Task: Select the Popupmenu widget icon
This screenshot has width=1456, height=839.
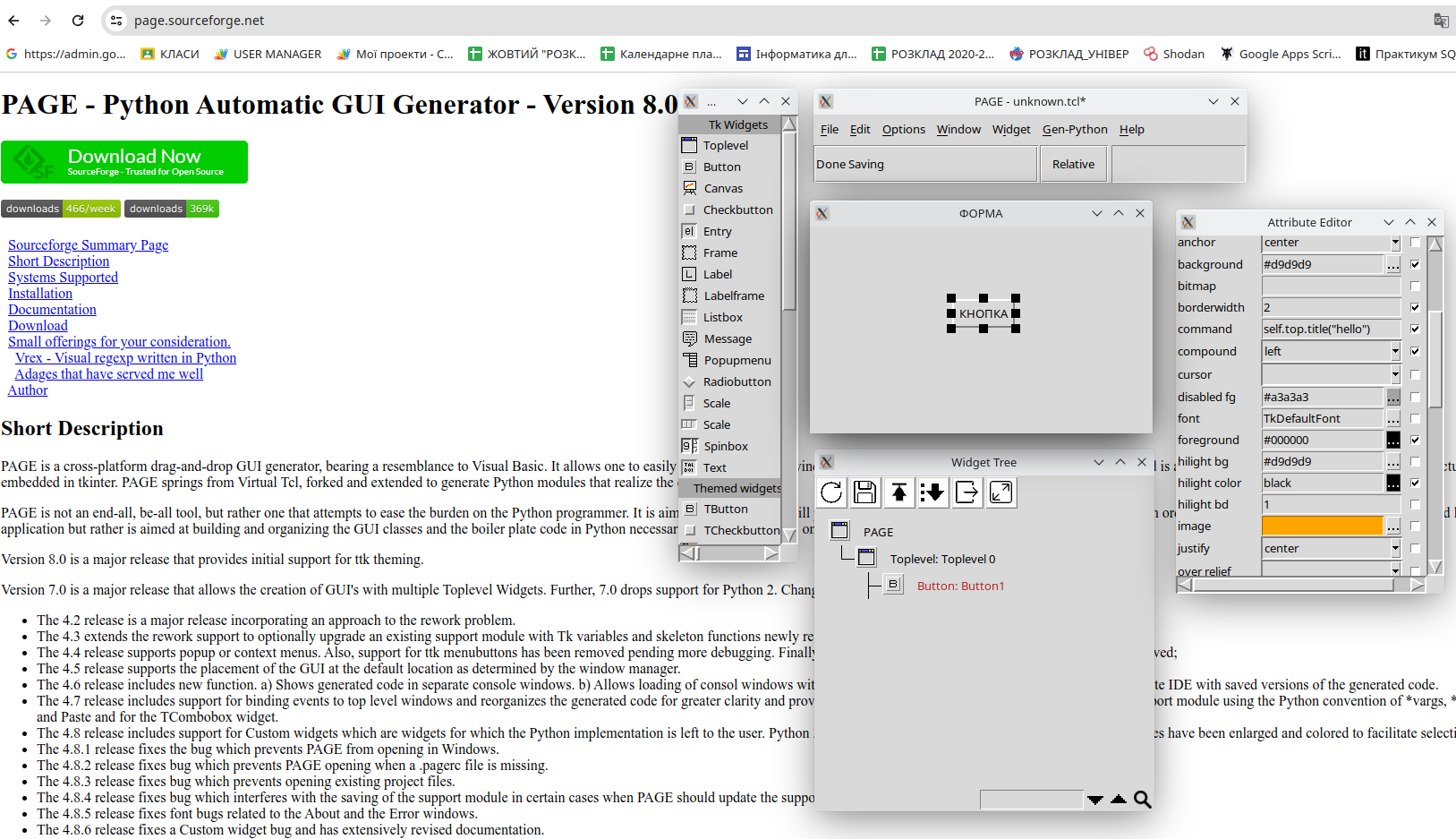Action: pyautogui.click(x=690, y=360)
